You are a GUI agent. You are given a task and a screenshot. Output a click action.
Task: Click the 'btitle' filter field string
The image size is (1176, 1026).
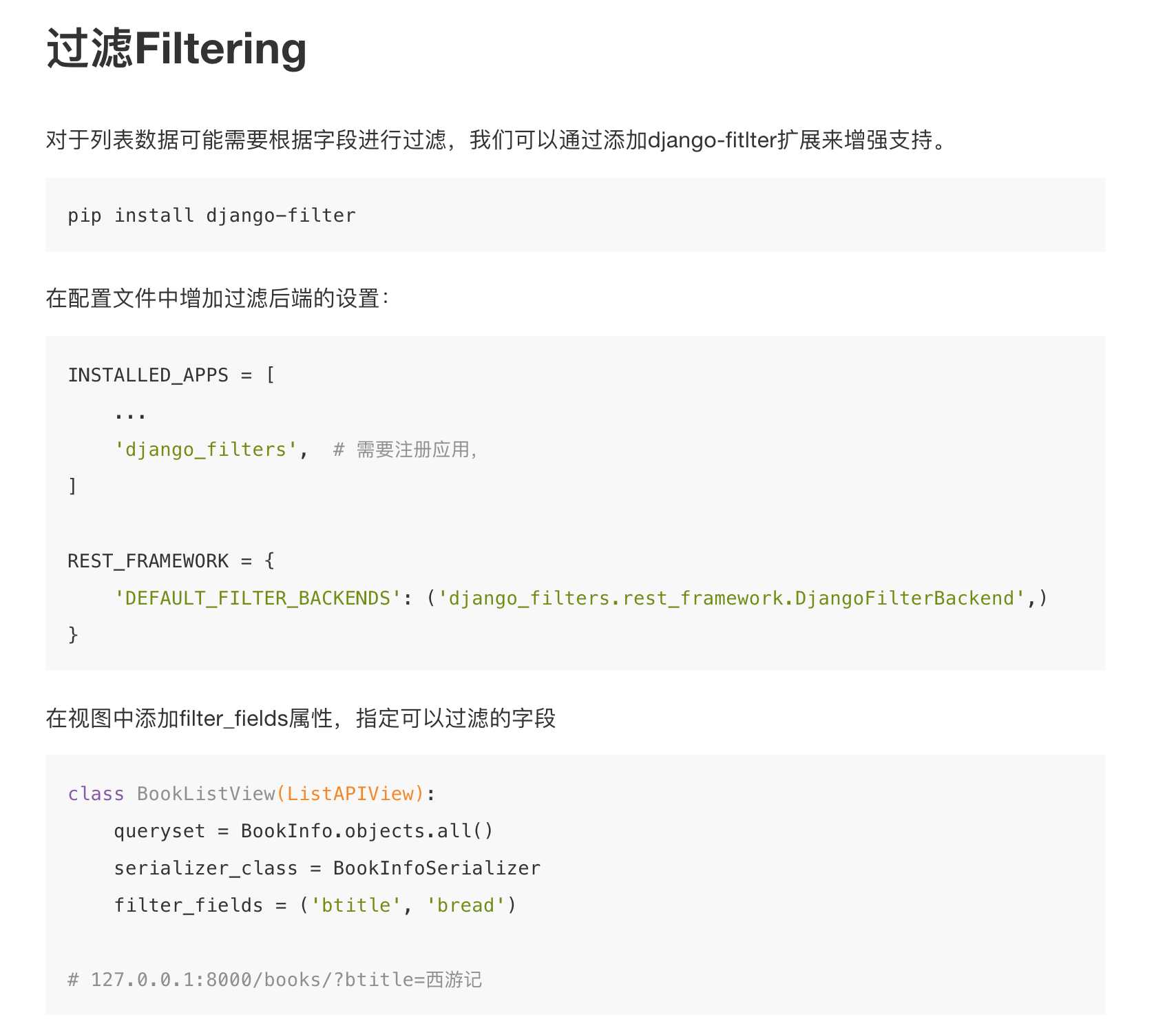click(x=356, y=905)
